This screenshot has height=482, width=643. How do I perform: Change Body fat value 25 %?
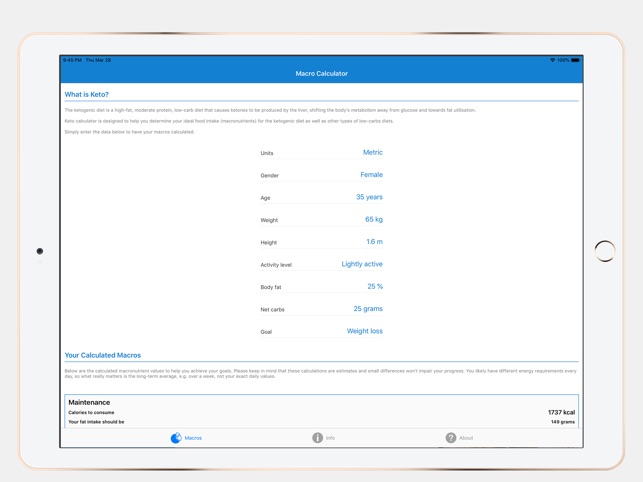(375, 286)
